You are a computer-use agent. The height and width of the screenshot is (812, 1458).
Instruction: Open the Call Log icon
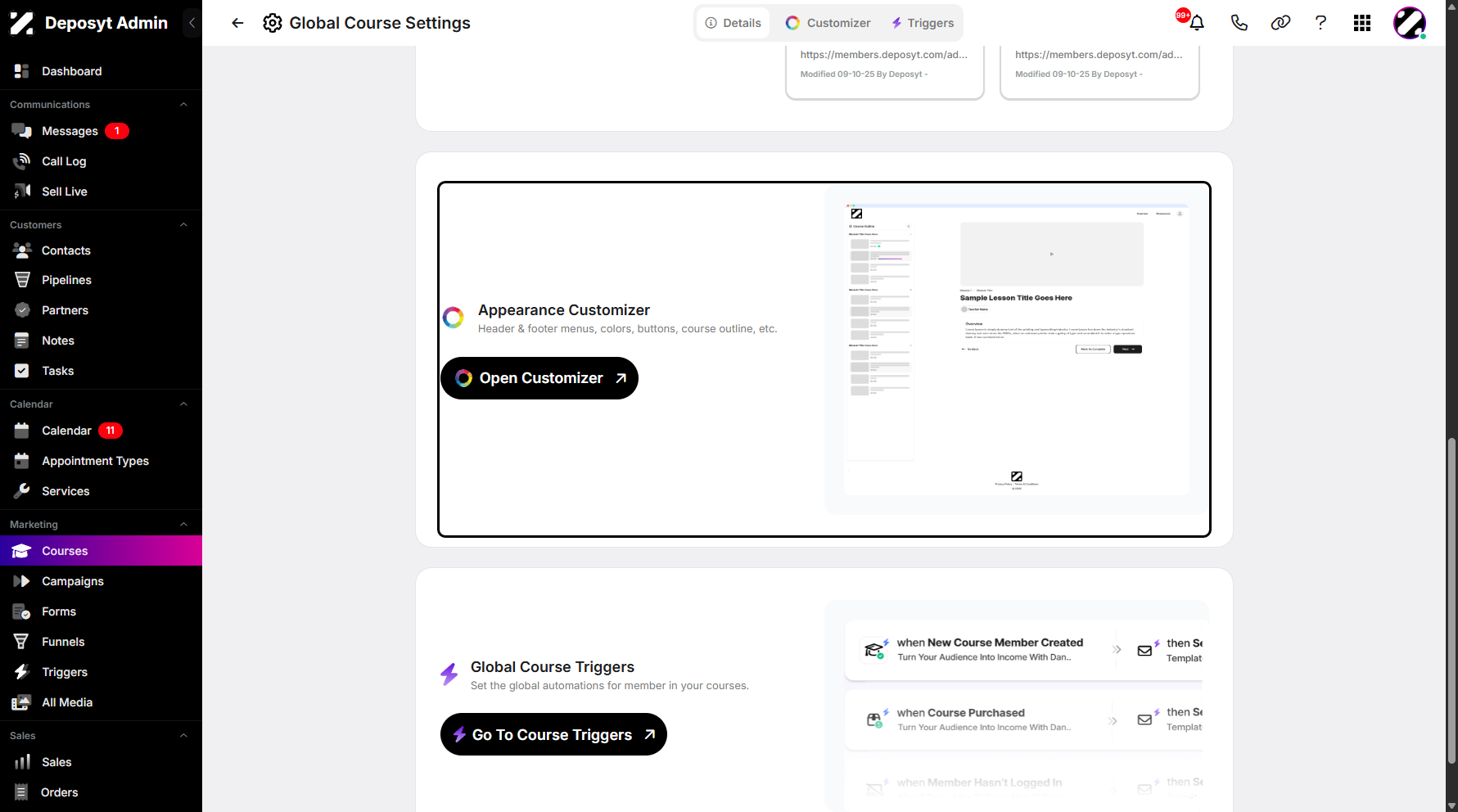(x=22, y=161)
